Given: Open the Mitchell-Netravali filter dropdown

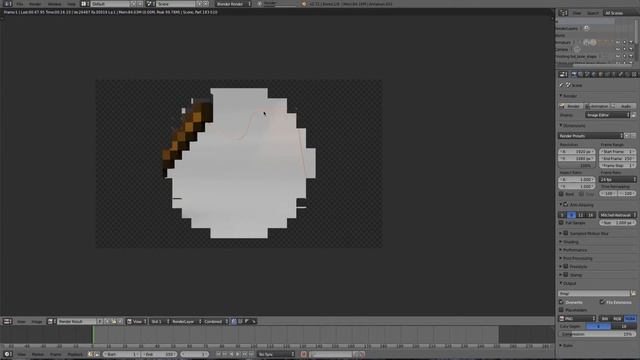Looking at the screenshot, I should pyautogui.click(x=618, y=215).
